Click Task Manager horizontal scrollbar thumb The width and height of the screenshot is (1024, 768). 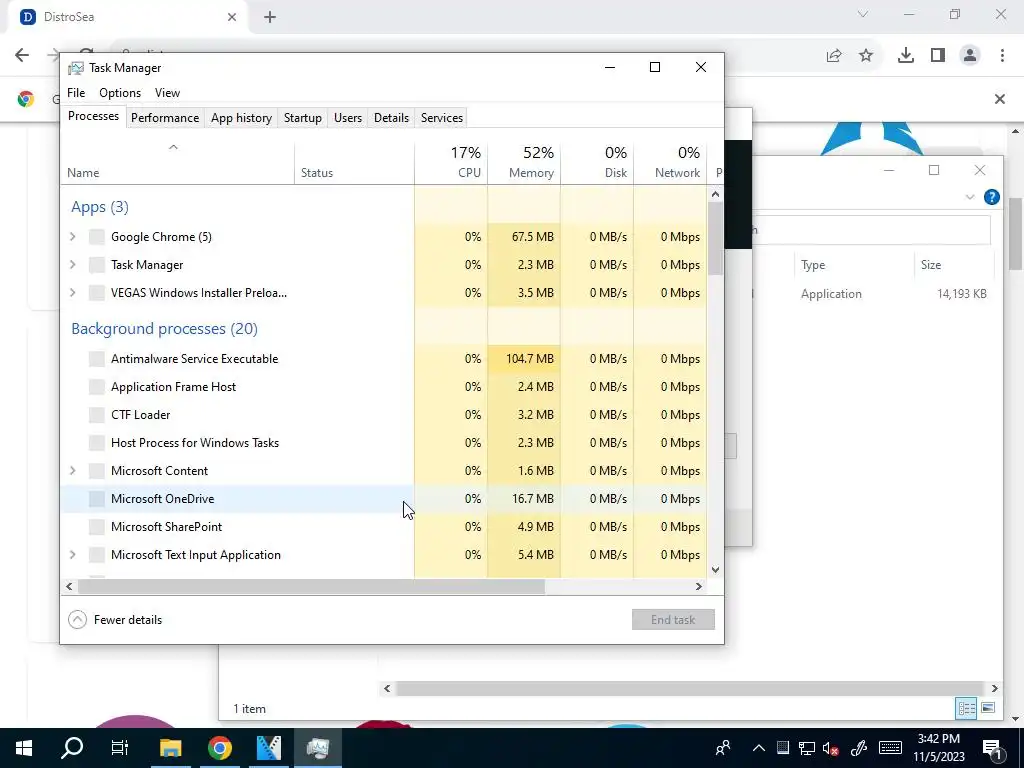(311, 586)
